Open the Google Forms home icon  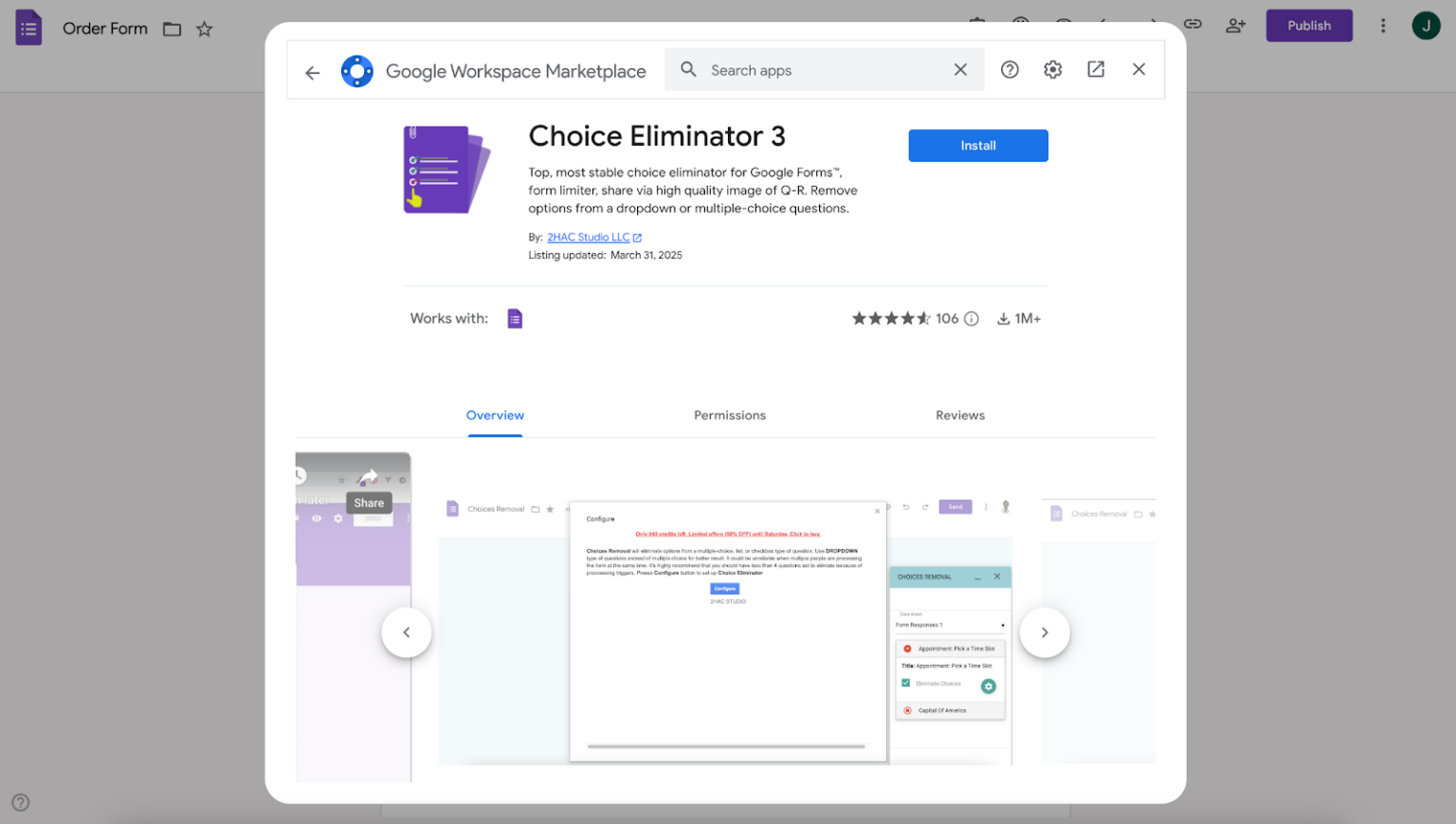coord(28,27)
